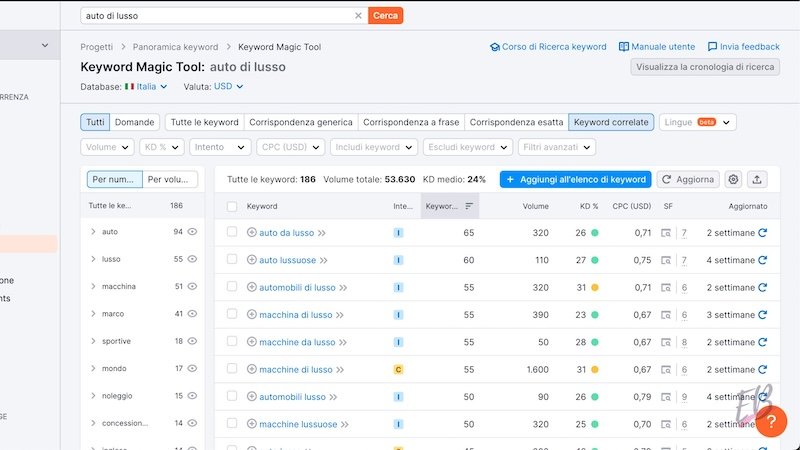Go to Panoramica keyword breadcrumb
The image size is (800, 450).
tap(176, 47)
